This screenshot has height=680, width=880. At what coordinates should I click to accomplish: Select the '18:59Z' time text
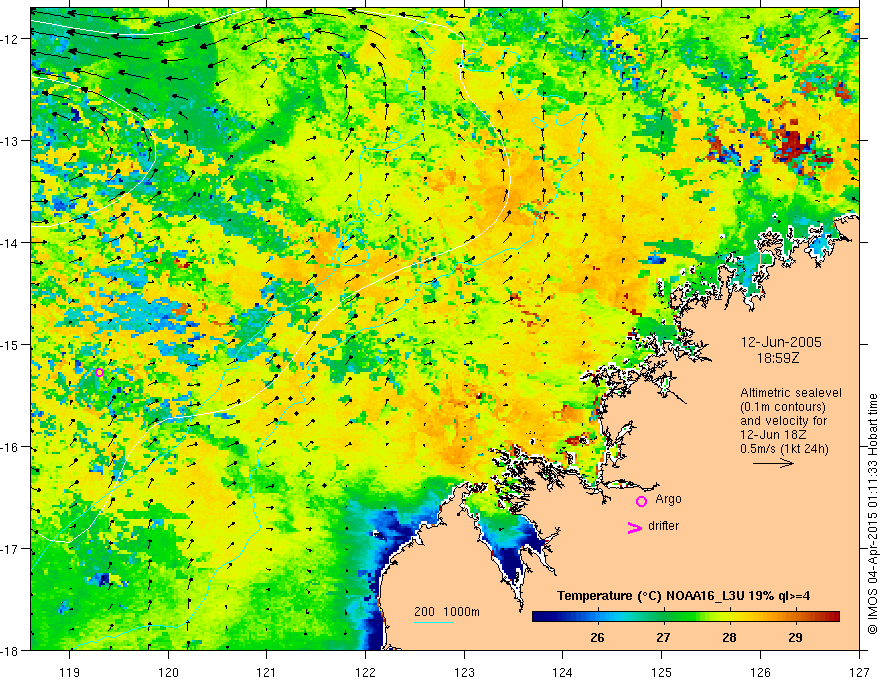click(x=778, y=358)
